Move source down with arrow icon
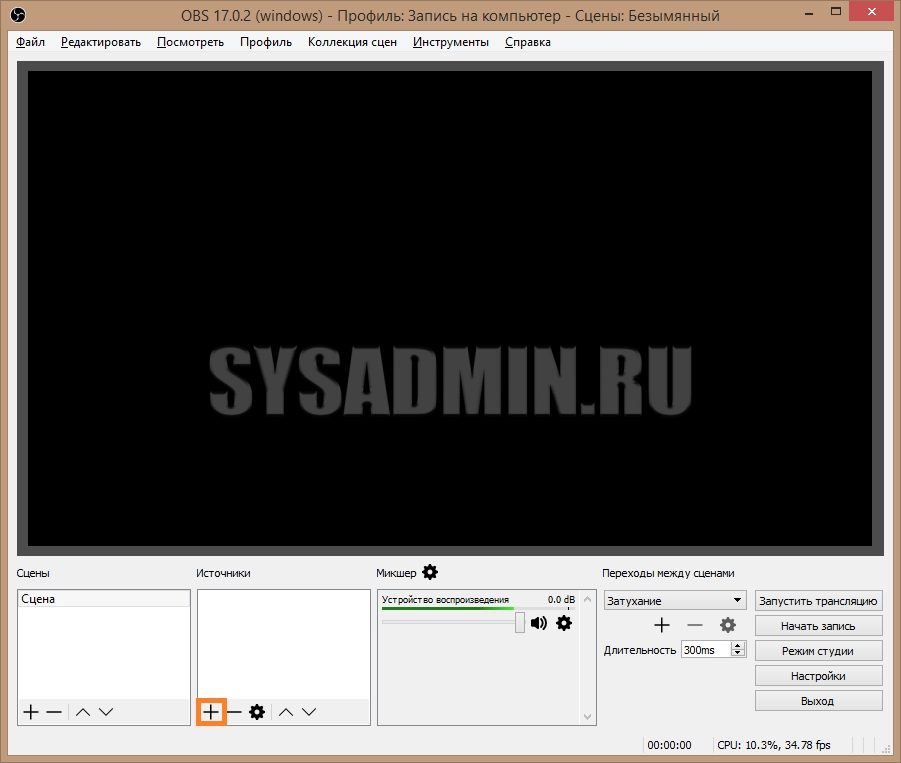Viewport: 901px width, 763px height. 309,712
